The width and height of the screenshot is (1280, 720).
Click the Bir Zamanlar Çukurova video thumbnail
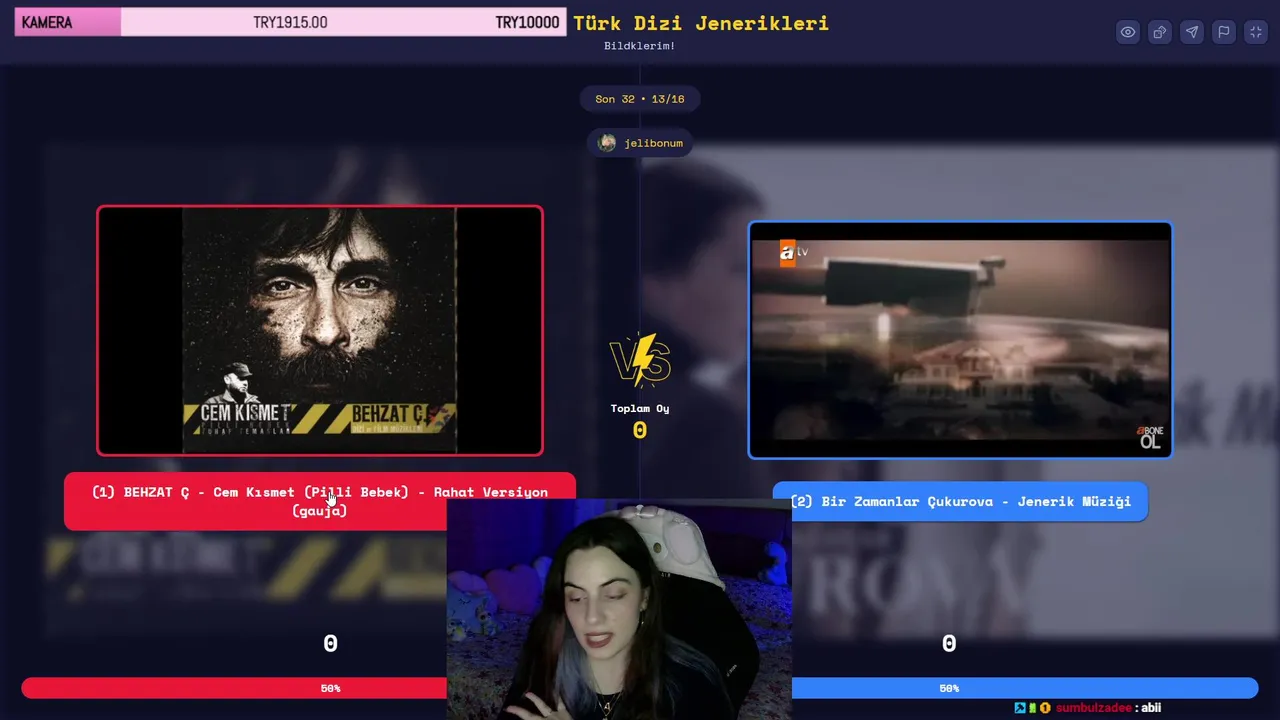click(960, 340)
